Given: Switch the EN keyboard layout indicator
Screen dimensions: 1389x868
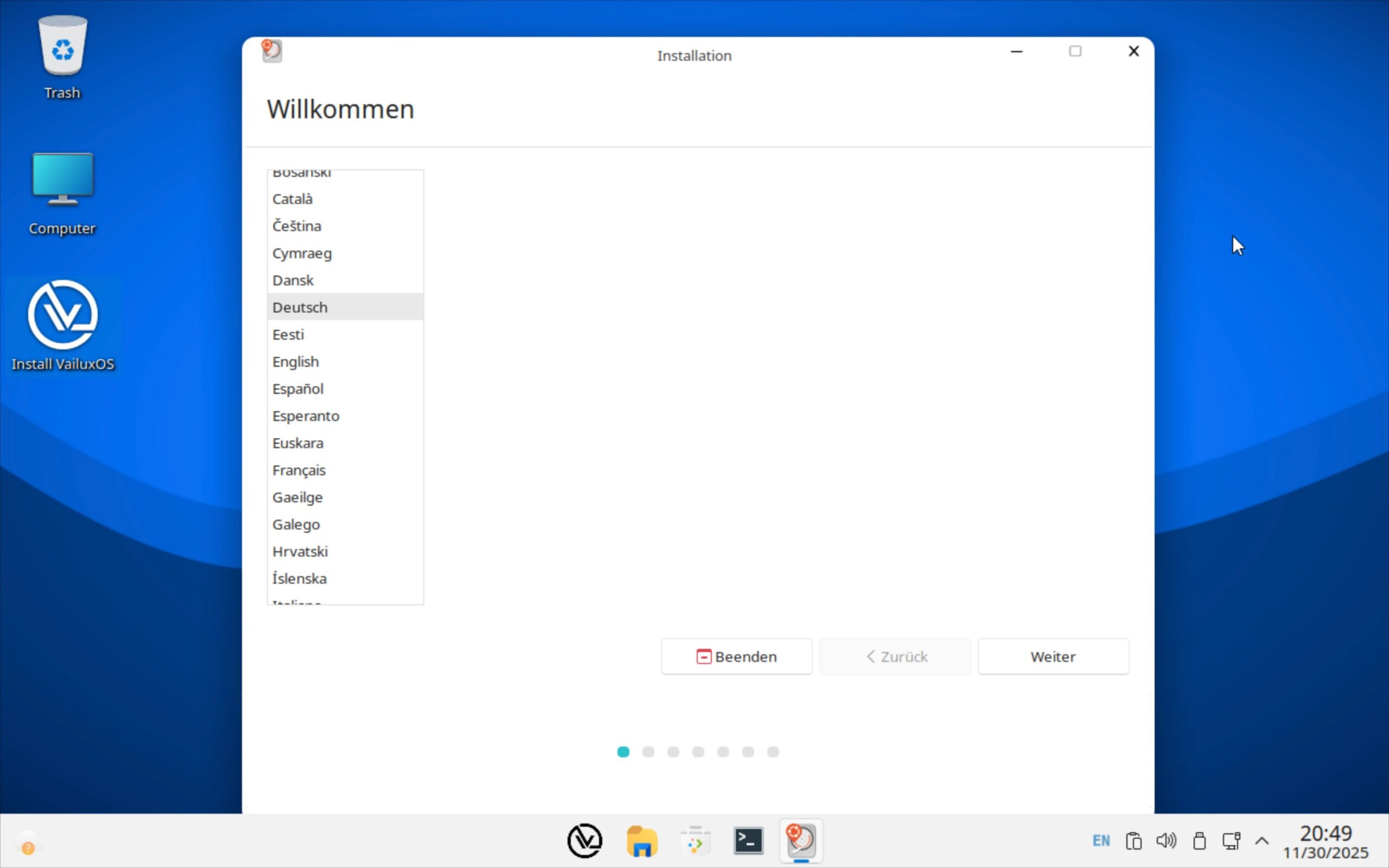Looking at the screenshot, I should tap(1101, 841).
